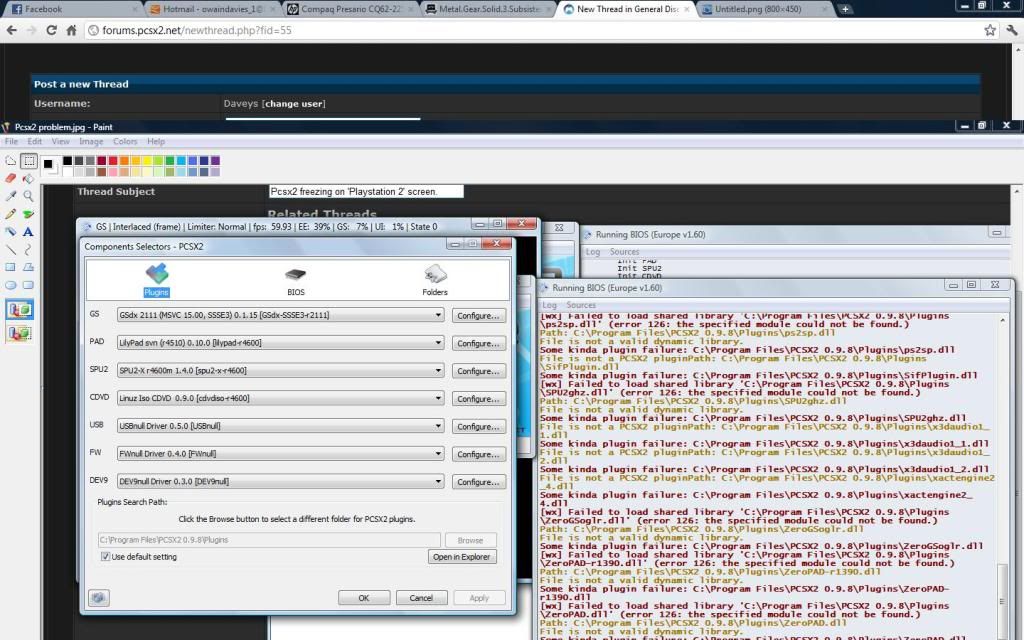Click Configure for the CDVD plugin
Screen dimensions: 1024x640
click(x=479, y=398)
